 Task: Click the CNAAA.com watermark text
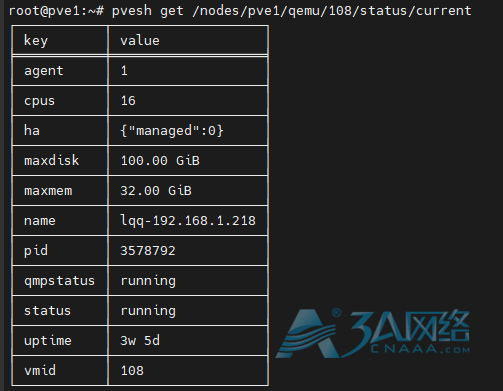[x=420, y=349]
